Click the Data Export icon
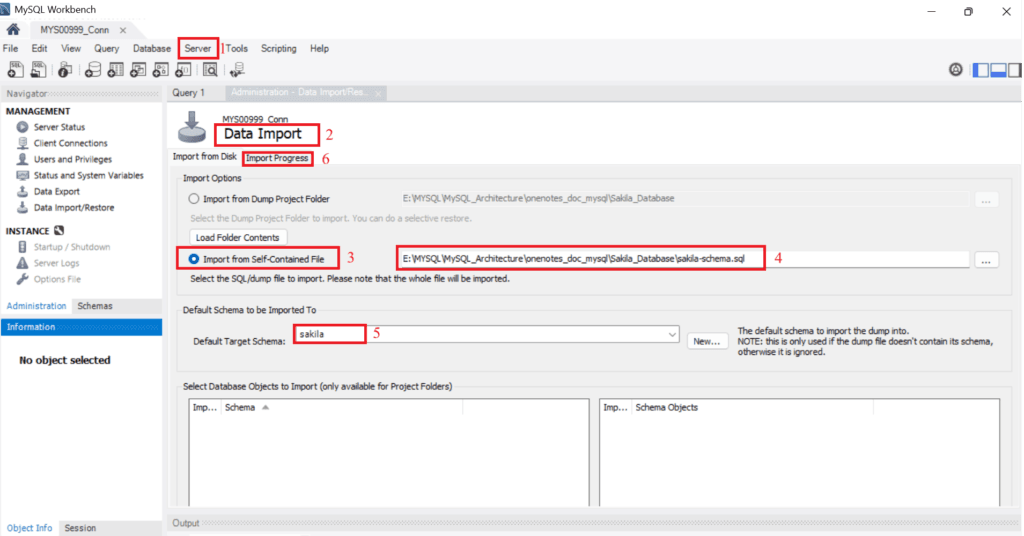 point(22,191)
